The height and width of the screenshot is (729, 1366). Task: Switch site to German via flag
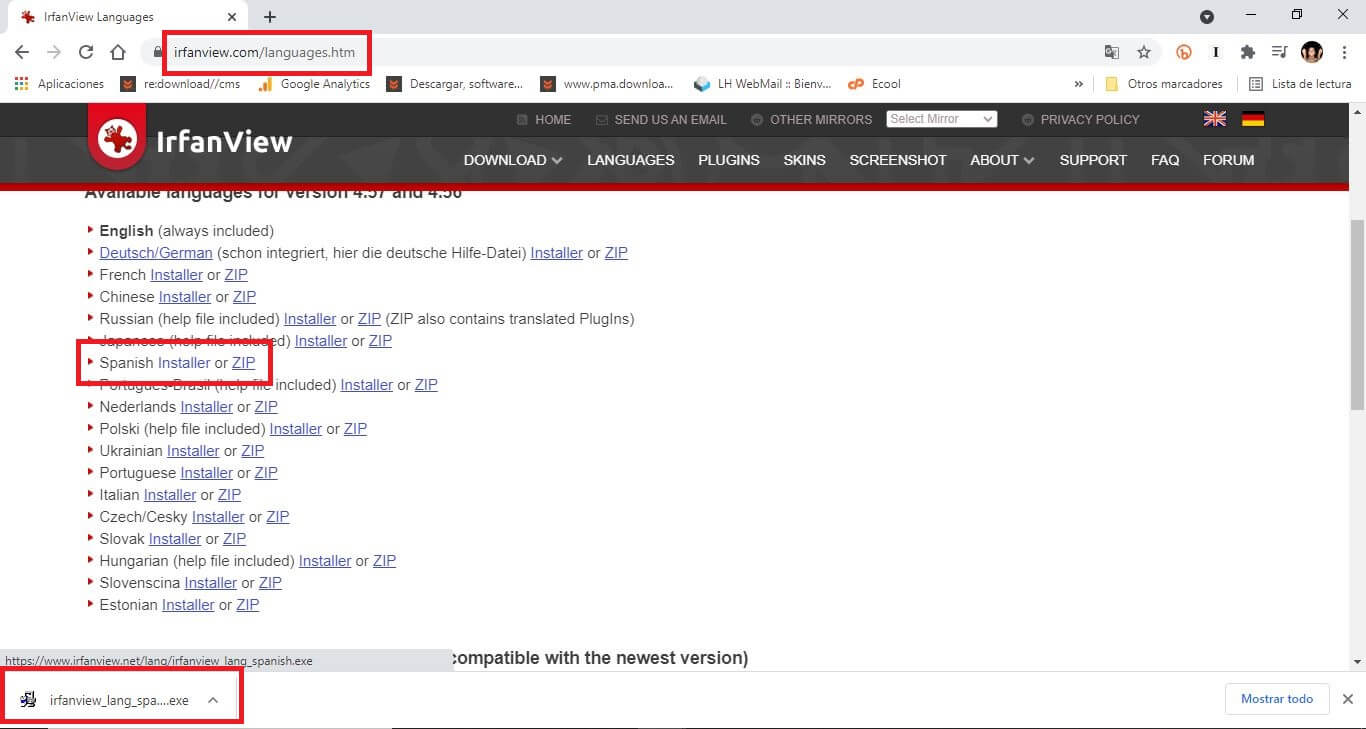click(x=1253, y=119)
